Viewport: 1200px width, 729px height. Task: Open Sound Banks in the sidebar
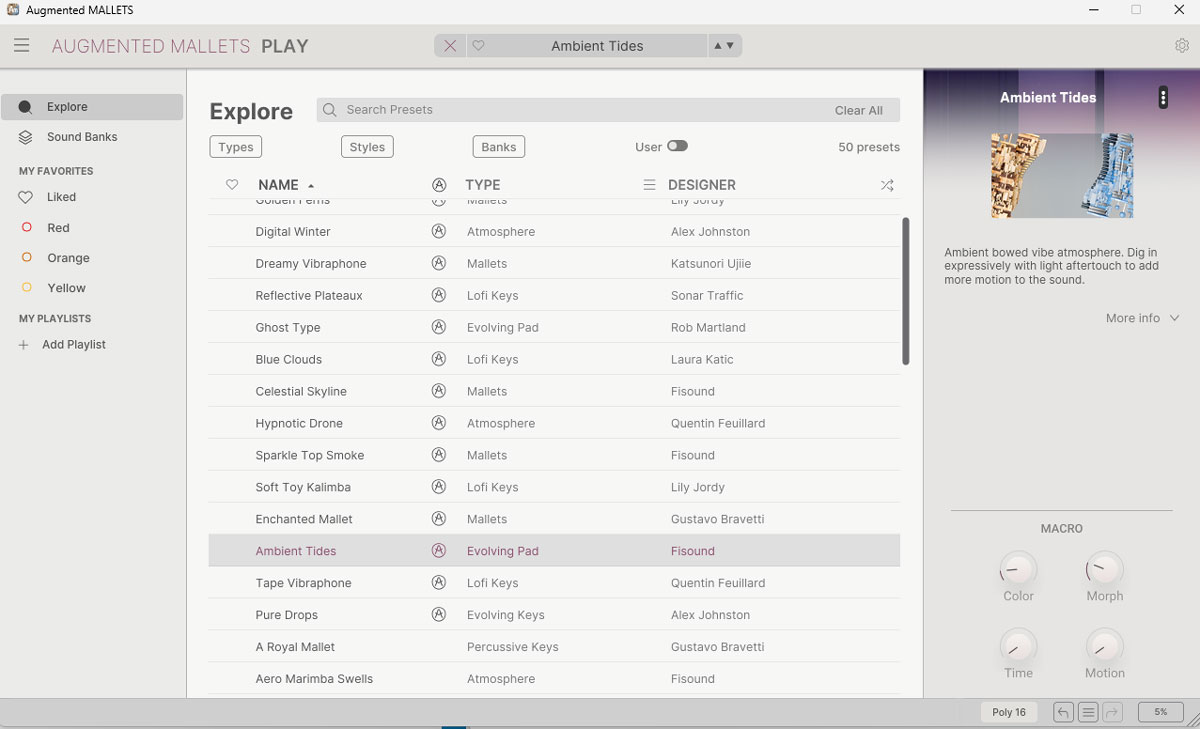pyautogui.click(x=82, y=137)
